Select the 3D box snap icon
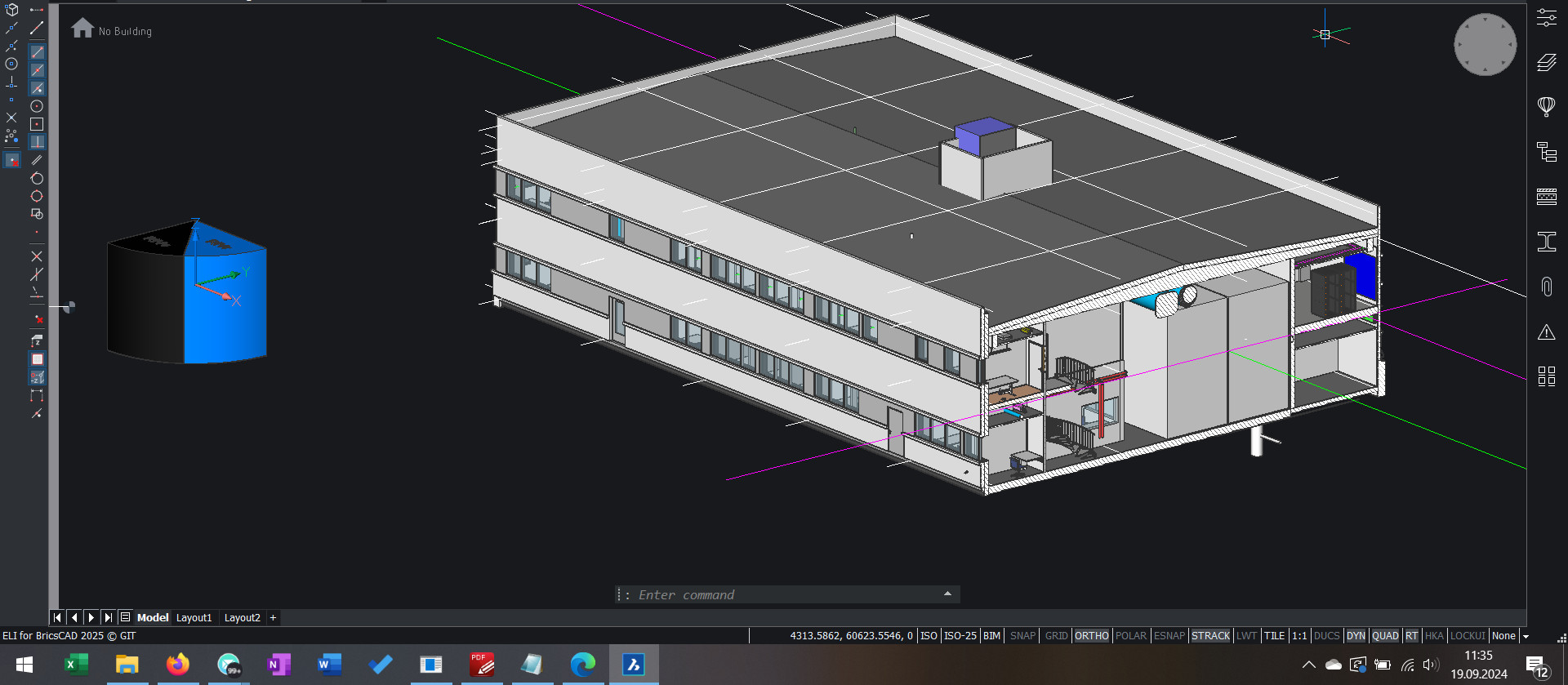 pos(11,10)
